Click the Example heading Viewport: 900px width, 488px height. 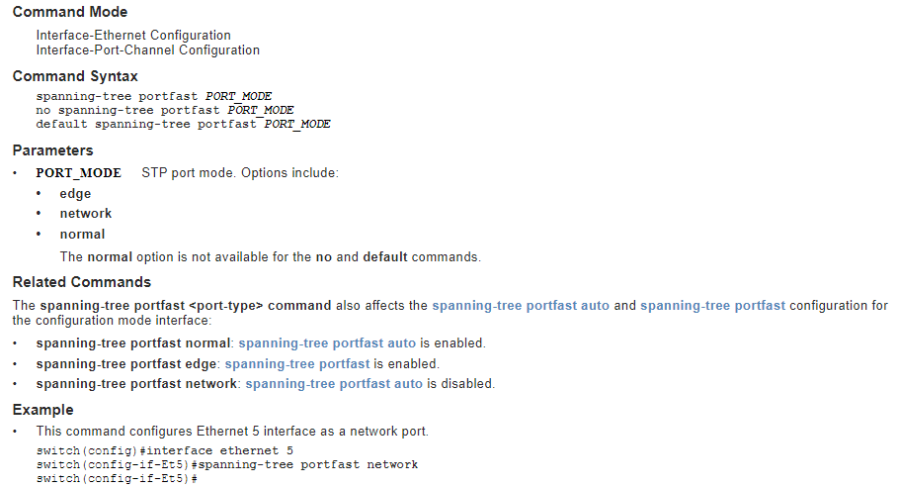point(43,410)
